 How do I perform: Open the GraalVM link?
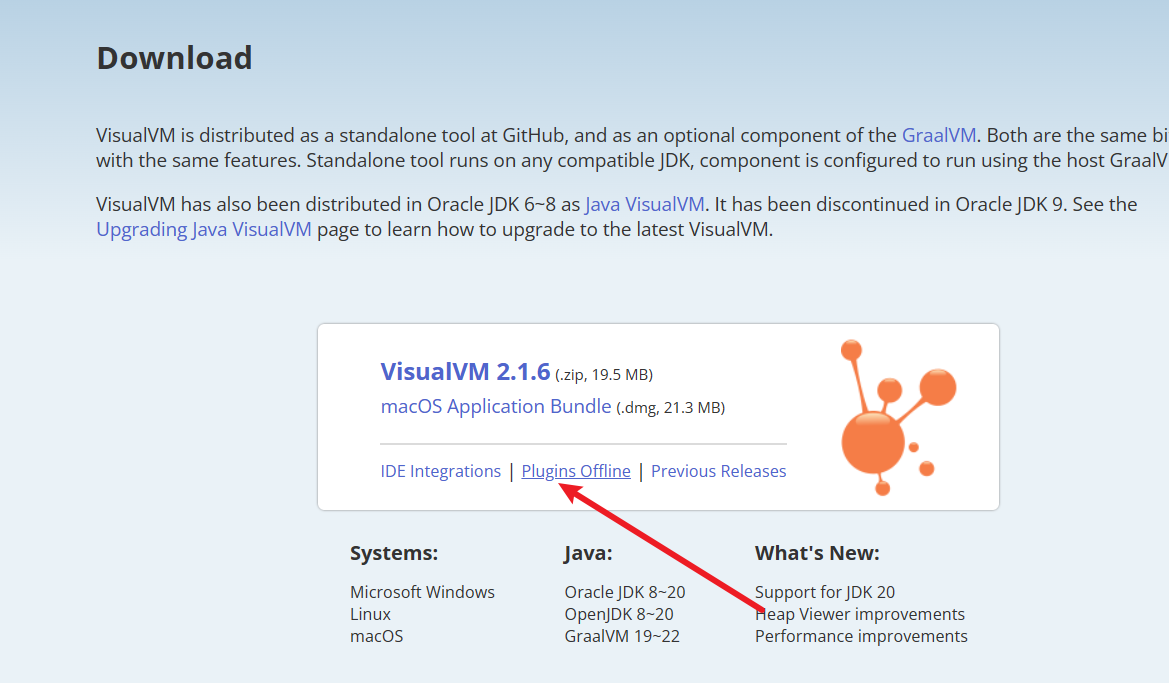tap(938, 134)
